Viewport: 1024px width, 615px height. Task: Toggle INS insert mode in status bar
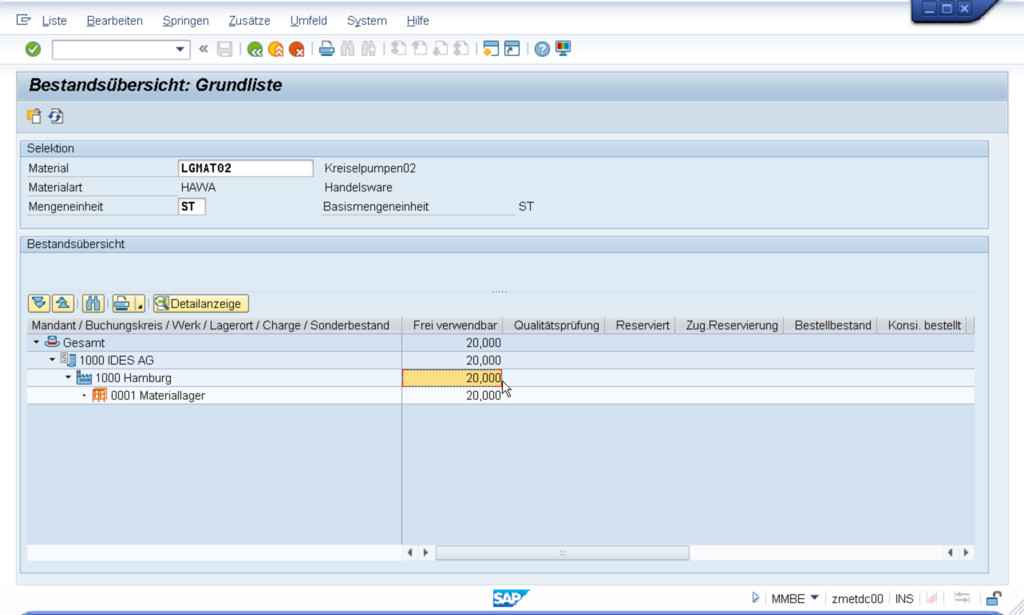[x=904, y=598]
